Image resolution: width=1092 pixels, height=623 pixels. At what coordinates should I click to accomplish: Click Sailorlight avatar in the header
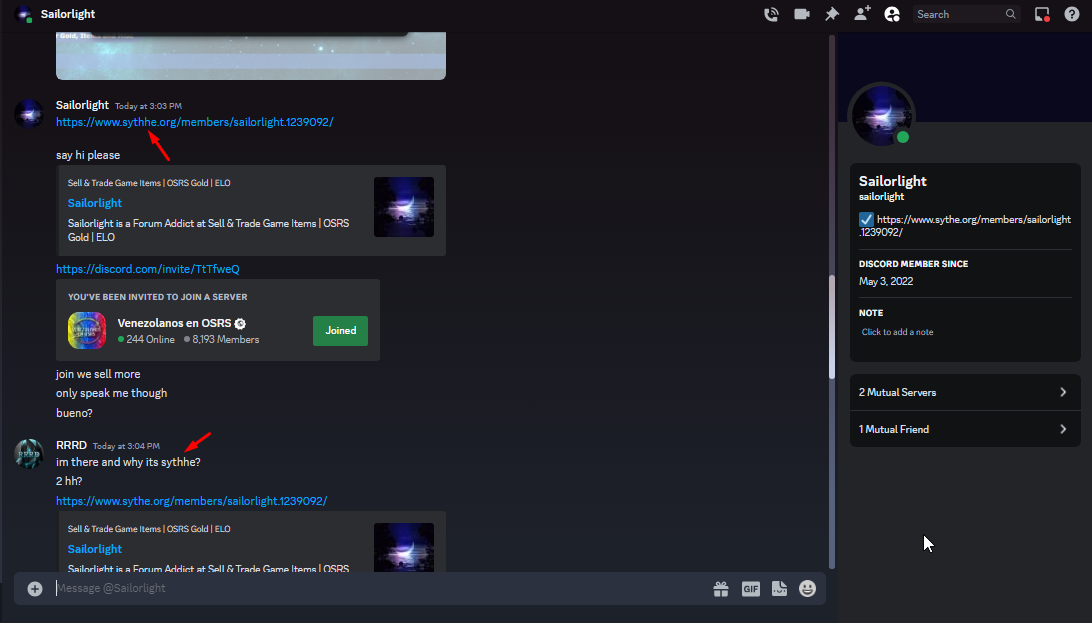pos(24,14)
